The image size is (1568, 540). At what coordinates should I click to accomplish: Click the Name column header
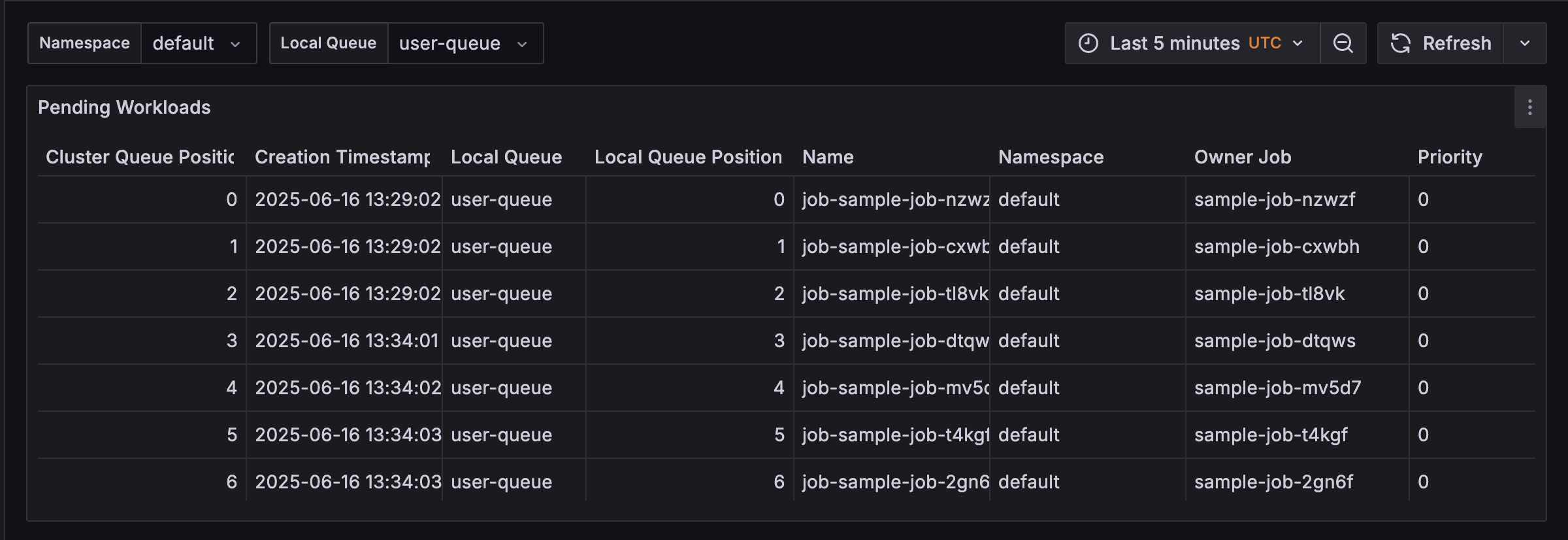point(828,157)
